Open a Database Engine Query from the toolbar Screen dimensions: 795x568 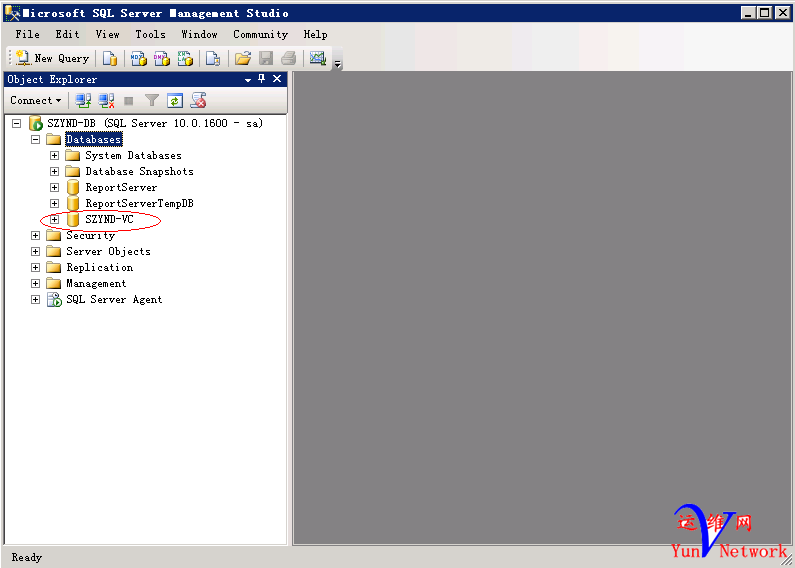[x=110, y=59]
